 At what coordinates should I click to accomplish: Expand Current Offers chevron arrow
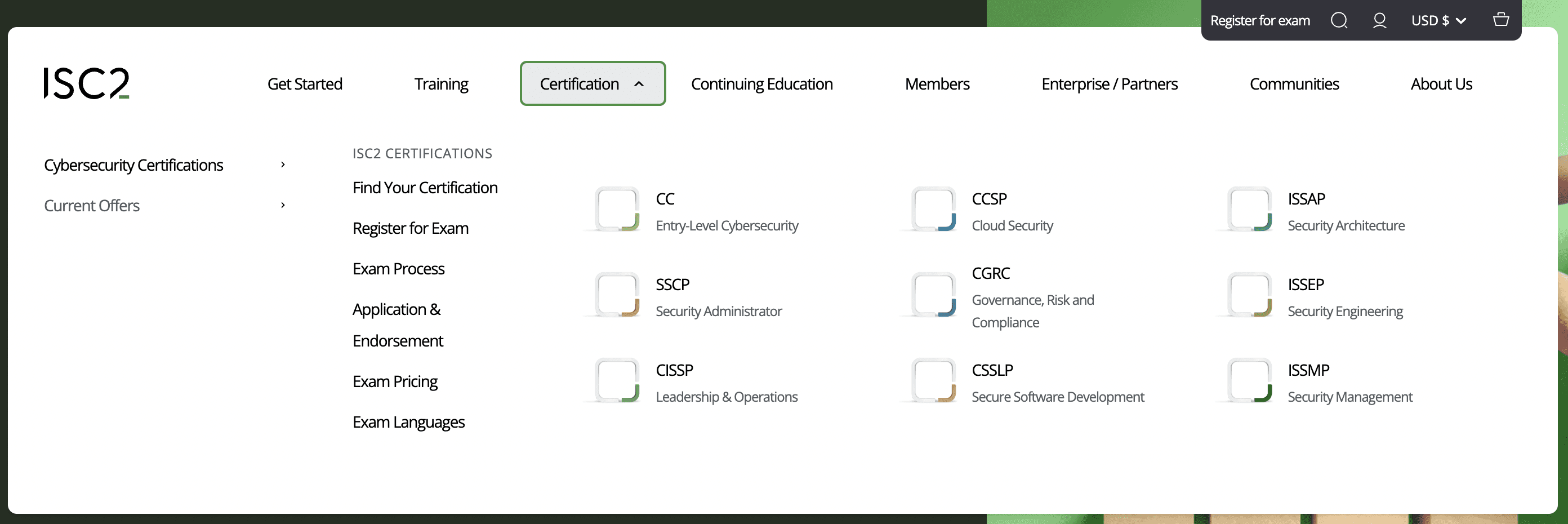282,206
